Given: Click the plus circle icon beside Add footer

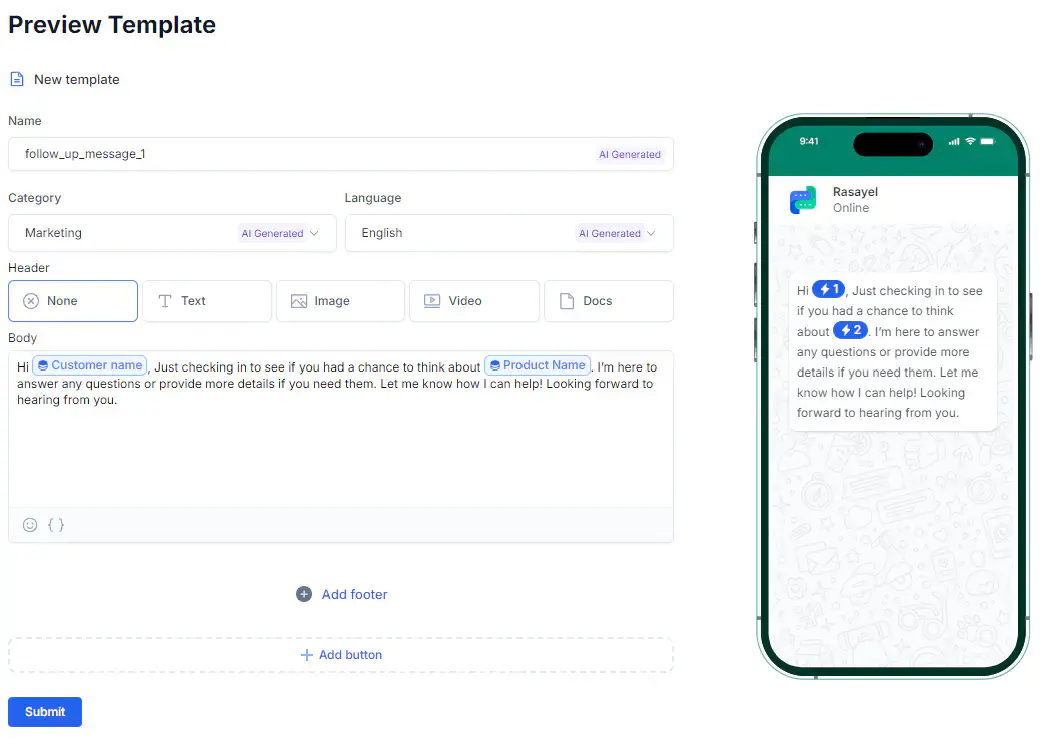Looking at the screenshot, I should coord(304,594).
